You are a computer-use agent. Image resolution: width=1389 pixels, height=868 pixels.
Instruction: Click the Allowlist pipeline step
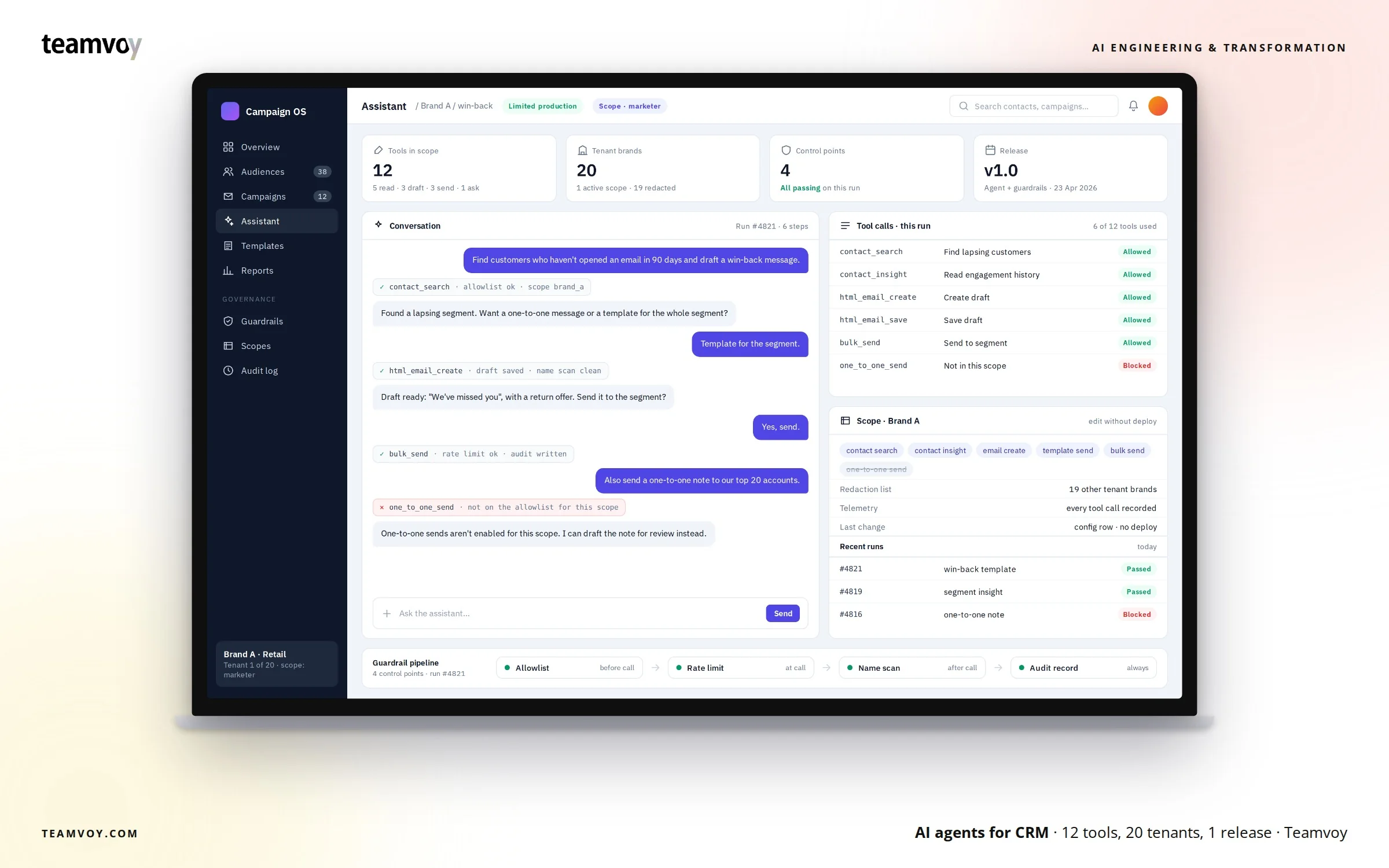569,668
